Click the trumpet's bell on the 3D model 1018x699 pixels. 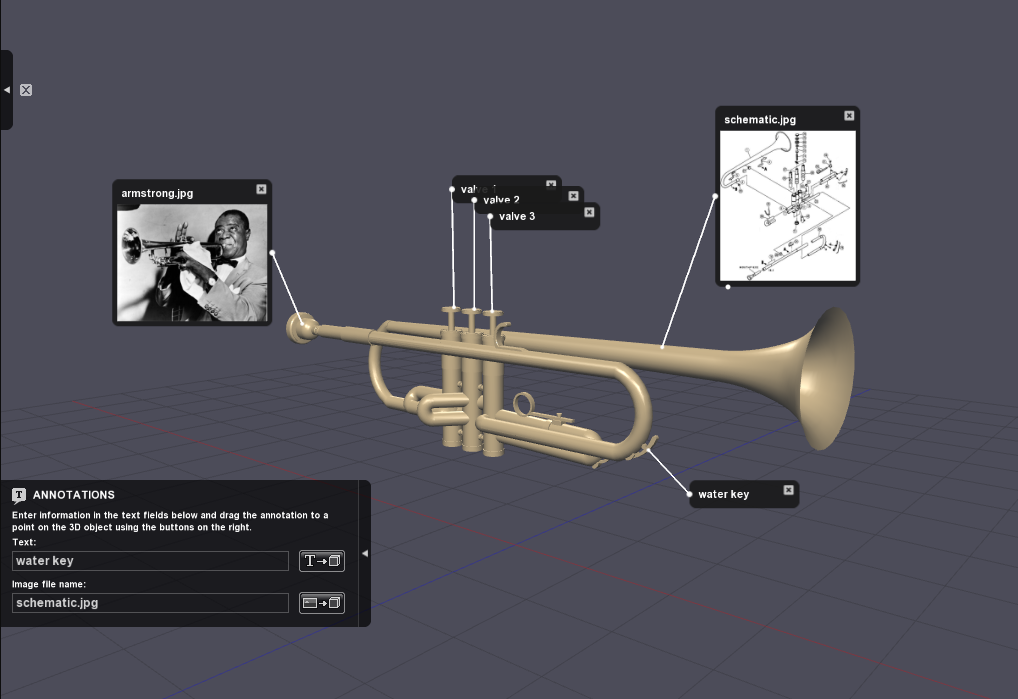click(825, 377)
